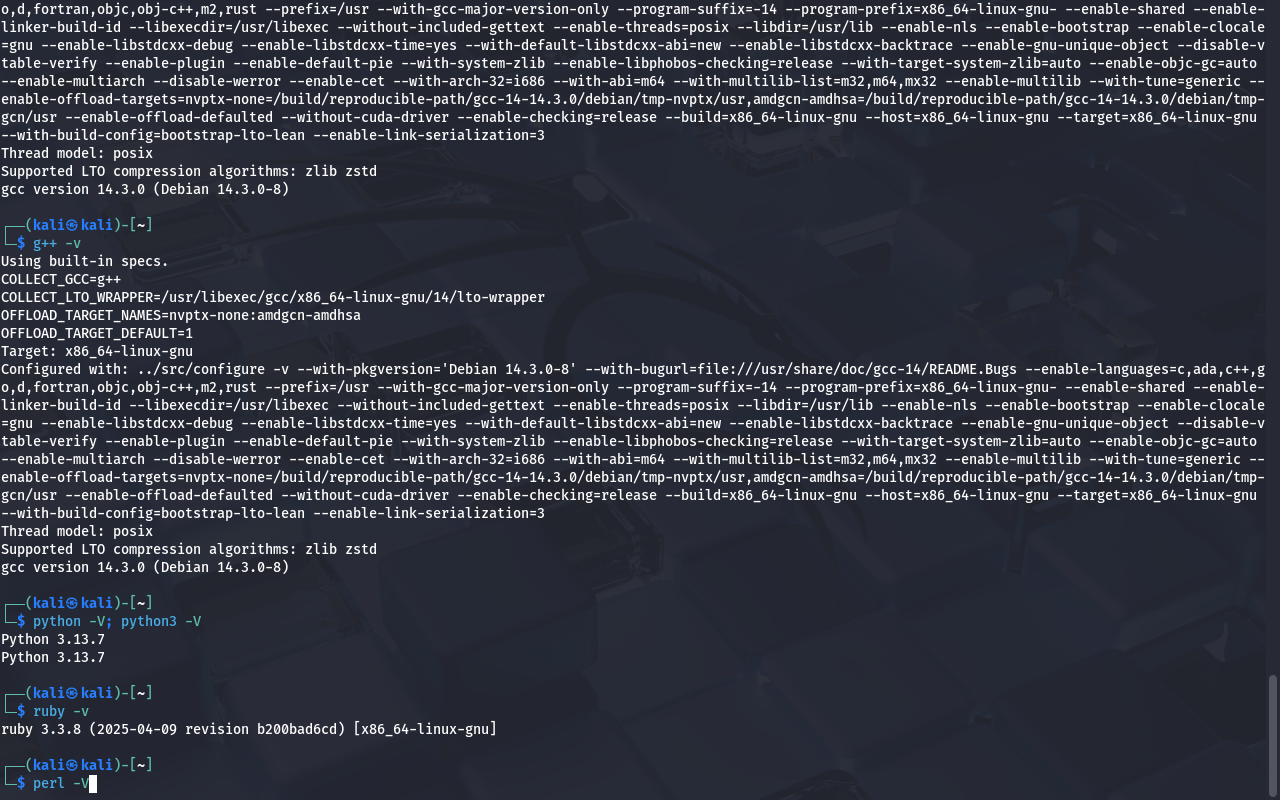This screenshot has height=800, width=1280.
Task: Click the COLLECT_LTO_WRAPPER path line
Action: click(x=273, y=297)
